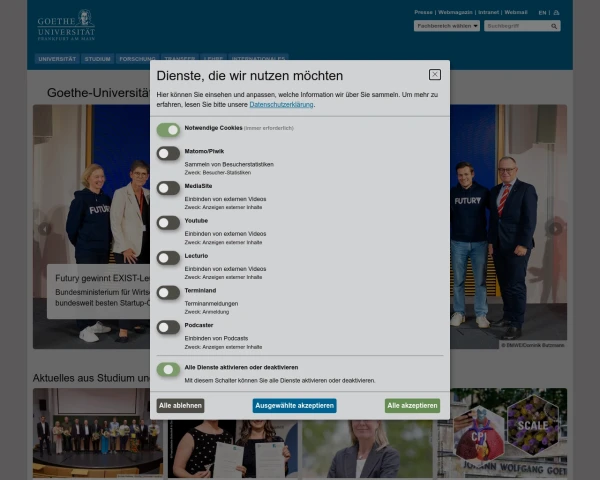Screen dimensions: 600x480
Task: Open the CPI SCALE news thumbnail
Action: 502,433
